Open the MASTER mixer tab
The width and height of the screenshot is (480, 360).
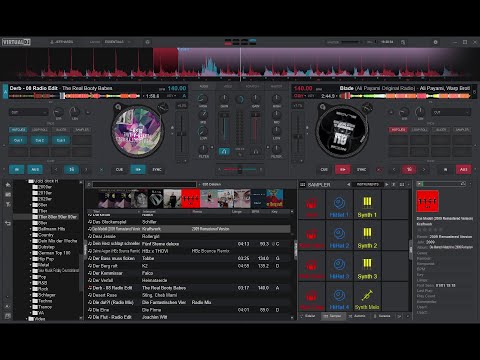point(276,86)
